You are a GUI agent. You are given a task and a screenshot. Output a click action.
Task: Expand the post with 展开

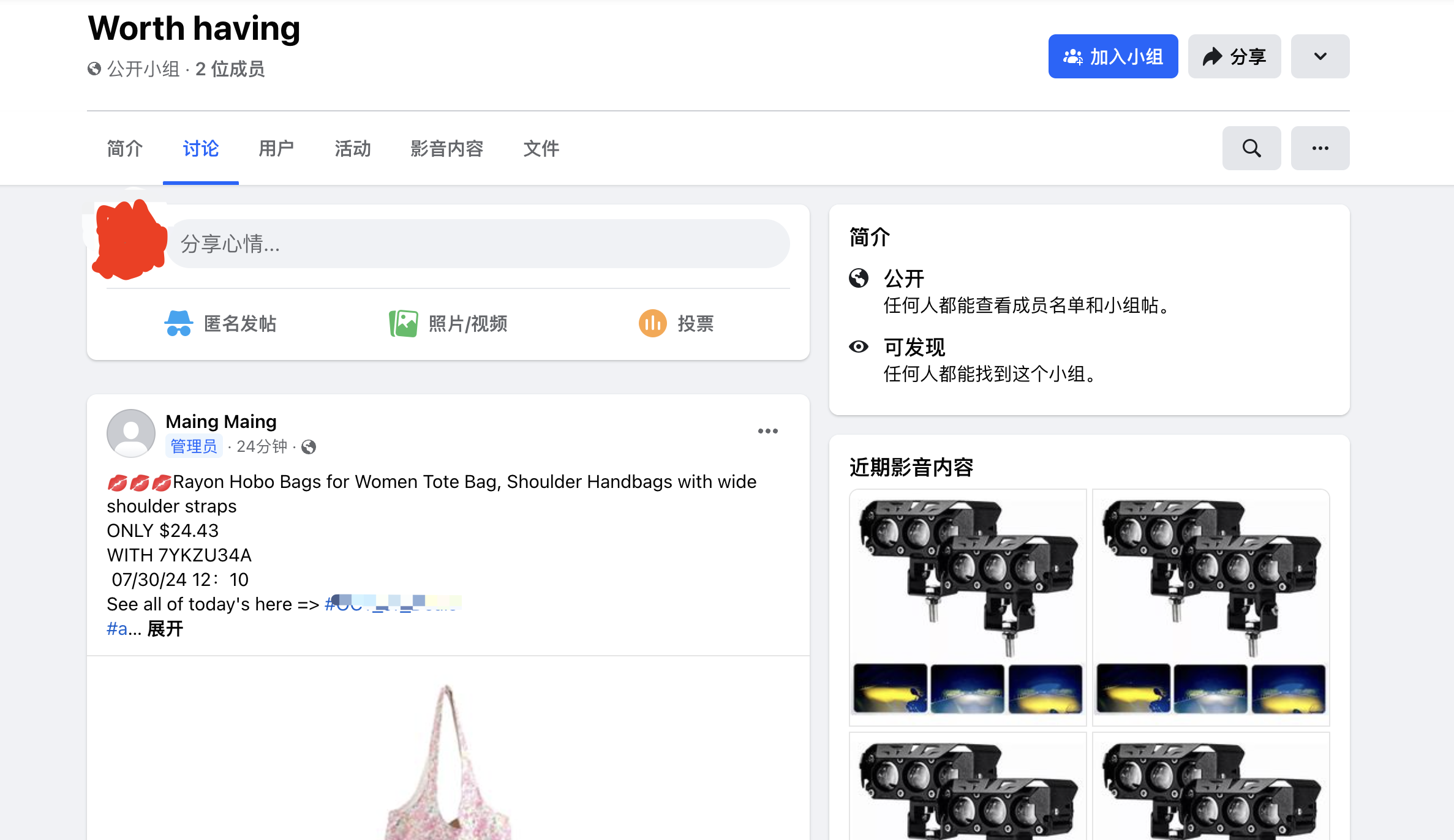[165, 628]
